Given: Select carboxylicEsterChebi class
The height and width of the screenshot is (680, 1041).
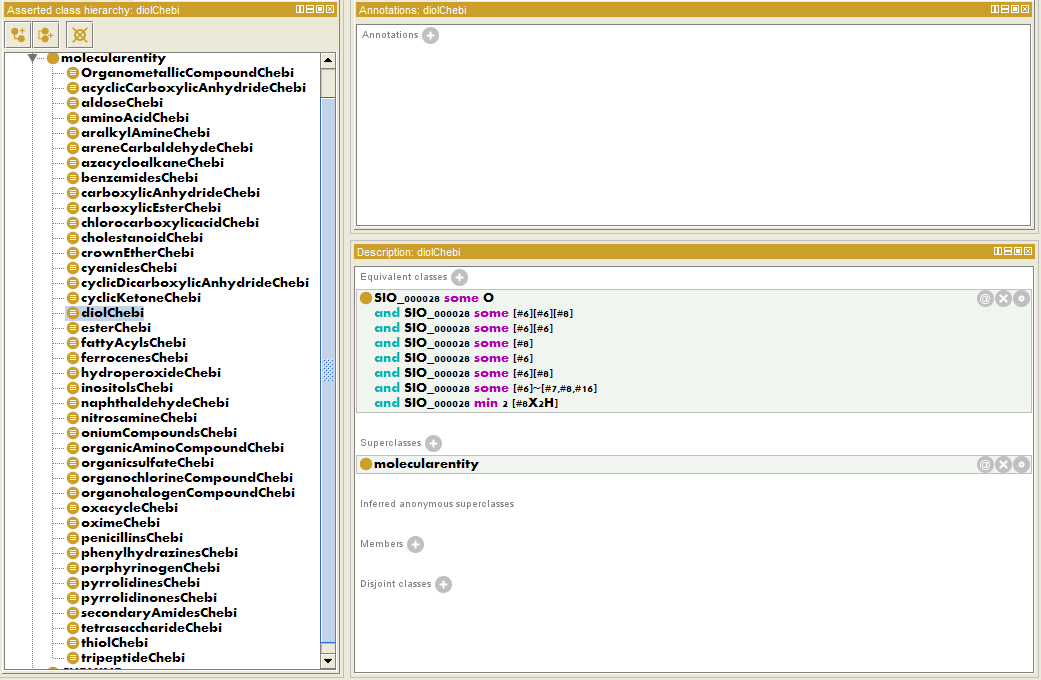Looking at the screenshot, I should pyautogui.click(x=151, y=208).
